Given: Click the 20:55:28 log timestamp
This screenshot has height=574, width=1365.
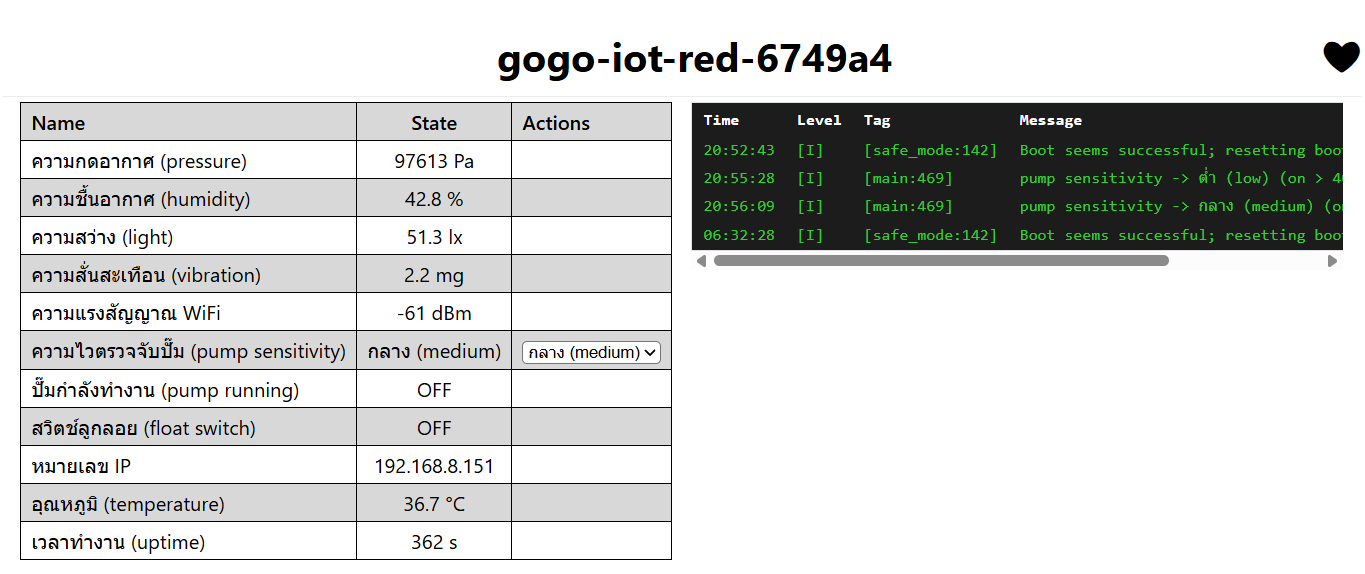Looking at the screenshot, I should pyautogui.click(x=739, y=178).
